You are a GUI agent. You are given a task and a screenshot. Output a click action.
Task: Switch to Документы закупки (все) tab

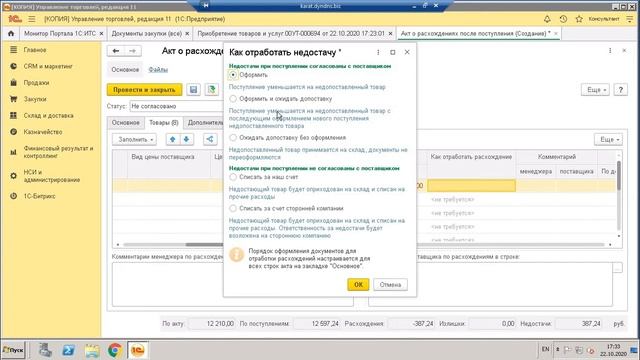[147, 33]
